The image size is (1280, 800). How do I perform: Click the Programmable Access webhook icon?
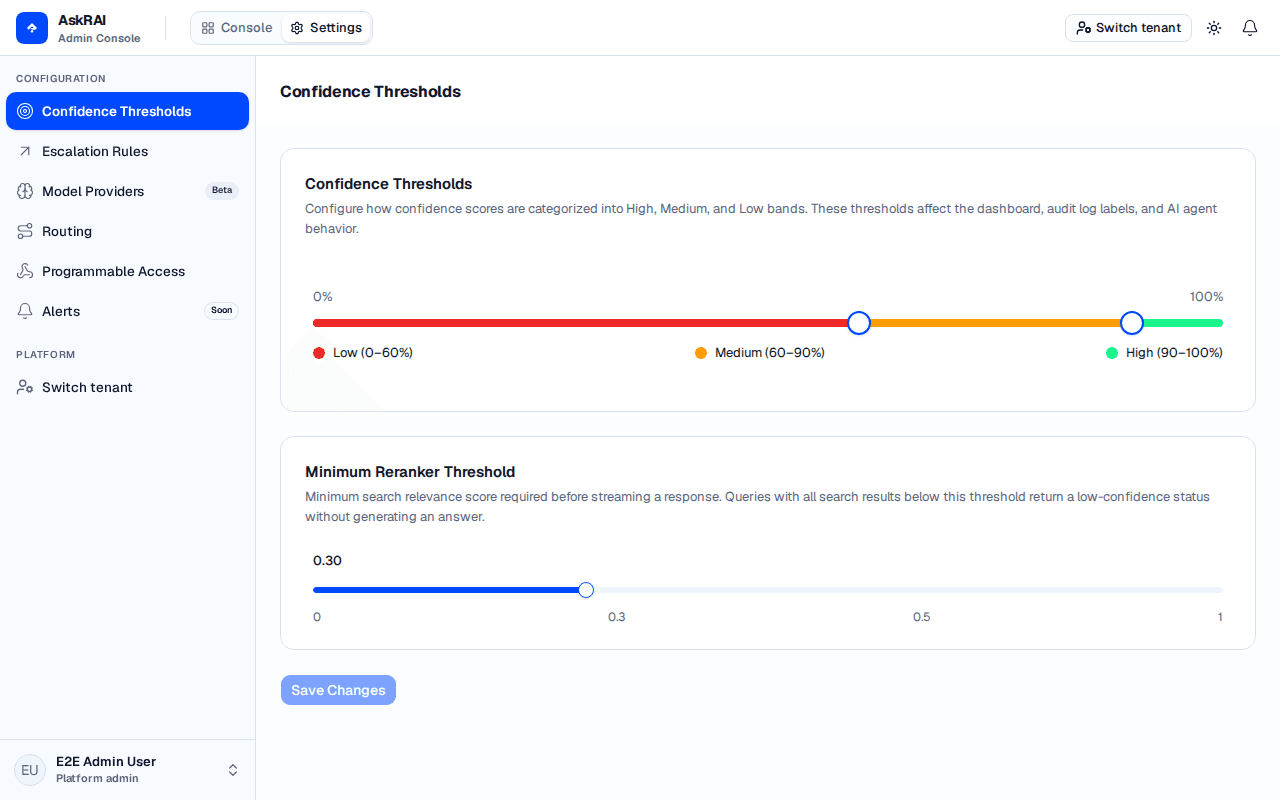[25, 271]
